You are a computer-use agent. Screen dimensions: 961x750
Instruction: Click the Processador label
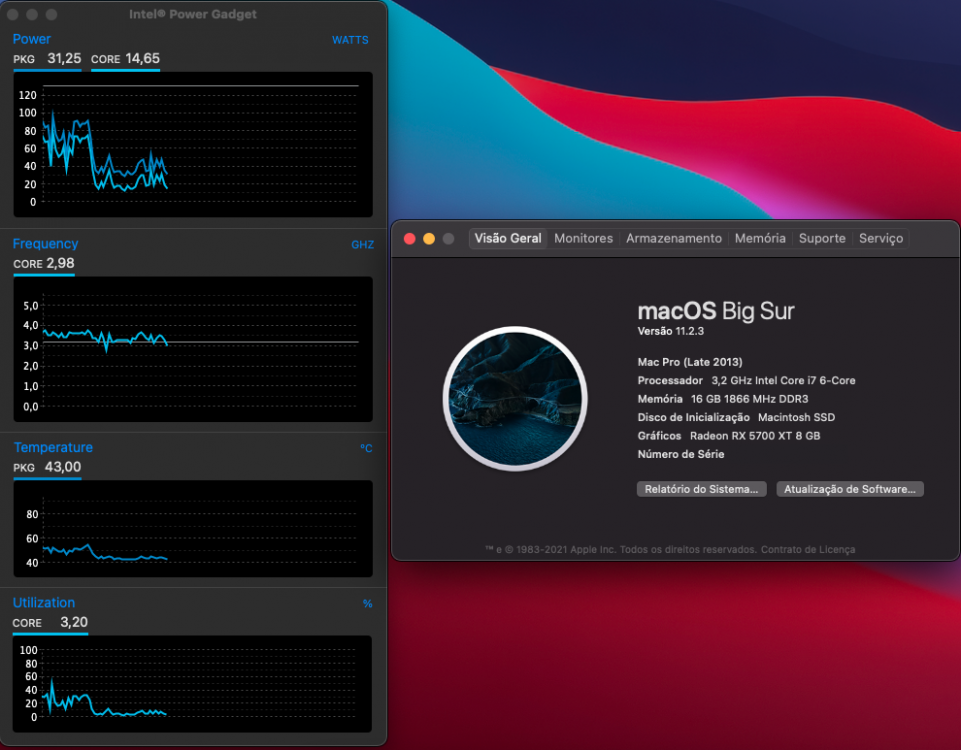coord(670,381)
